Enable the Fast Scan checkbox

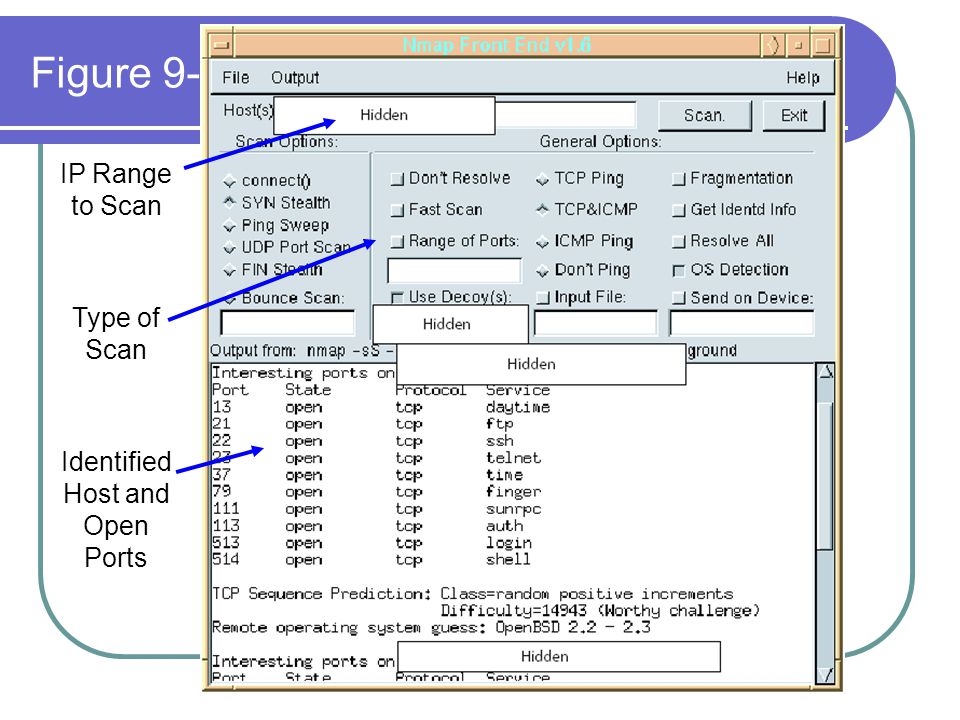pos(397,211)
